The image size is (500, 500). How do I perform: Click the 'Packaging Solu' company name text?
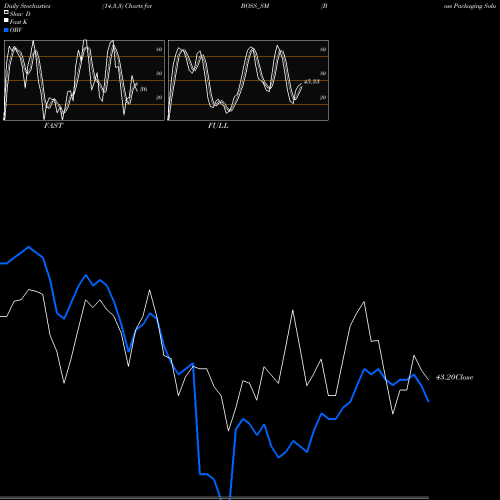[475, 6]
